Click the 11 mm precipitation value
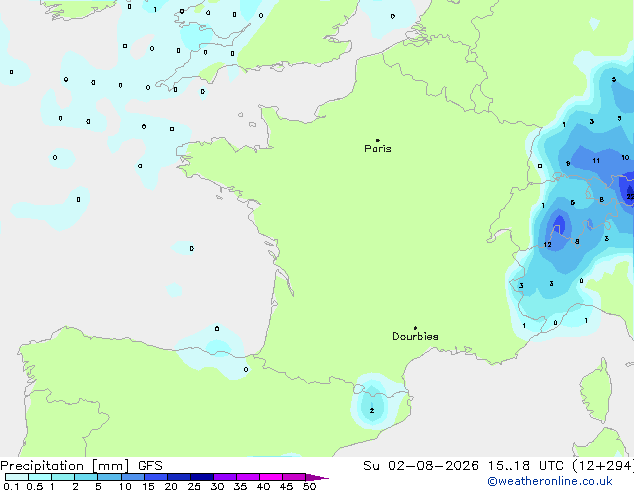This screenshot has width=634, height=490. (596, 161)
